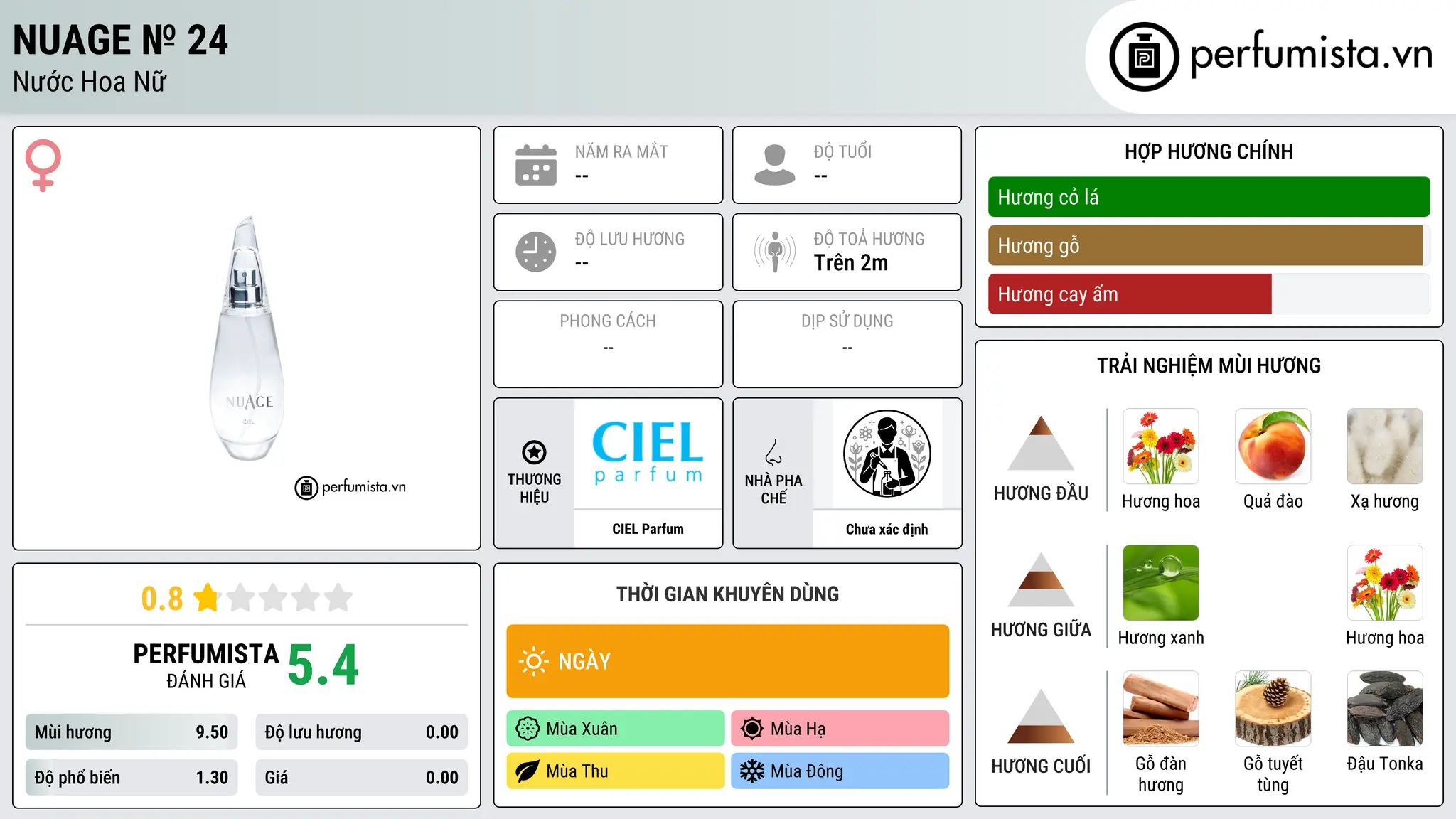Screen dimensions: 1456x819
Task: Open the CIEL Parfum brand name link
Action: coord(648,529)
